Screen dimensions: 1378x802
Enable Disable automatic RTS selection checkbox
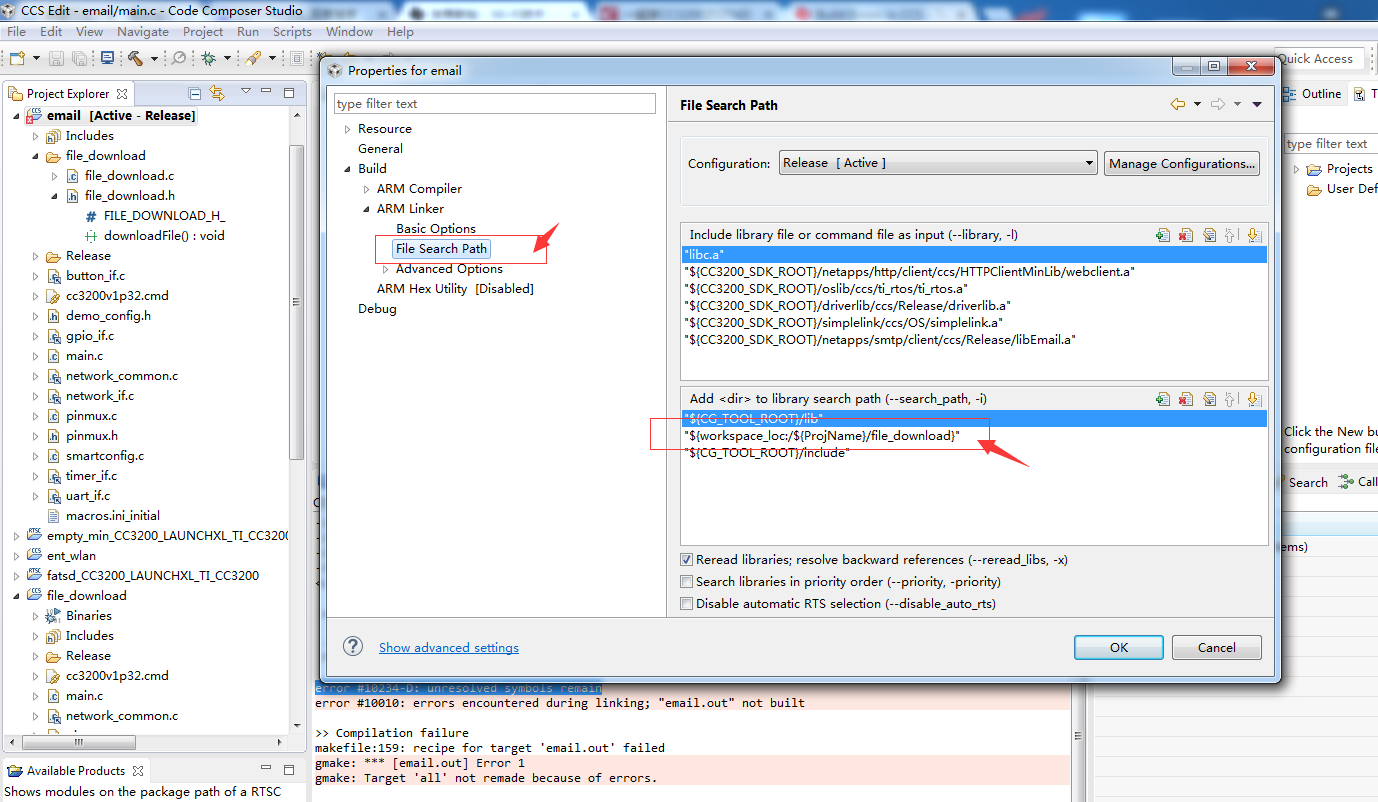(686, 604)
